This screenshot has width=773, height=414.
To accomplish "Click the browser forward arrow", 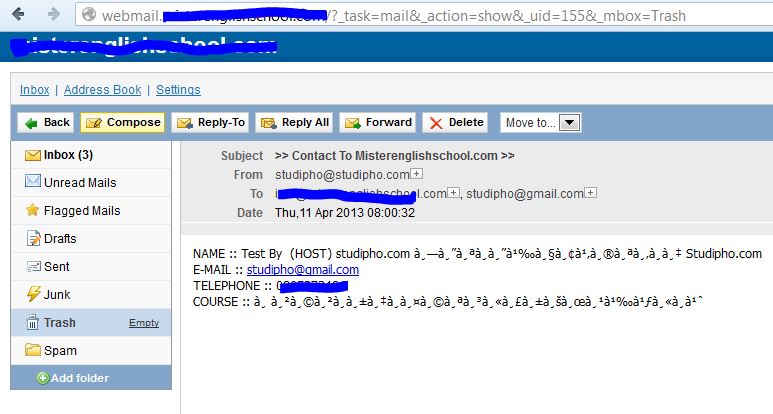I will (53, 14).
